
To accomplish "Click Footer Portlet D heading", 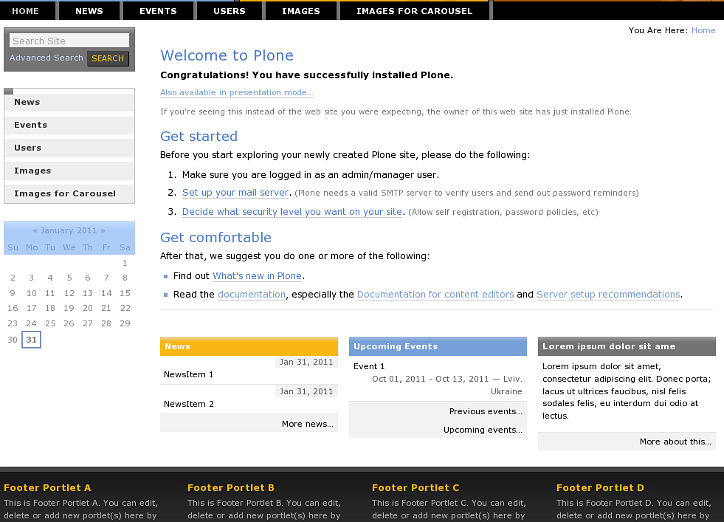I will point(600,487).
